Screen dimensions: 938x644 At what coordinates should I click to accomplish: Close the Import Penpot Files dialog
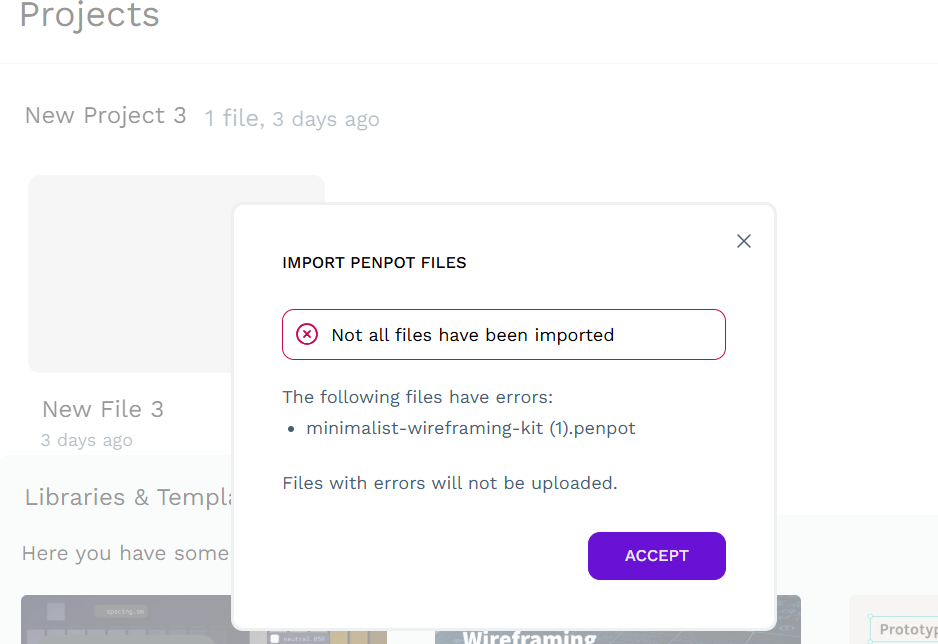743,241
